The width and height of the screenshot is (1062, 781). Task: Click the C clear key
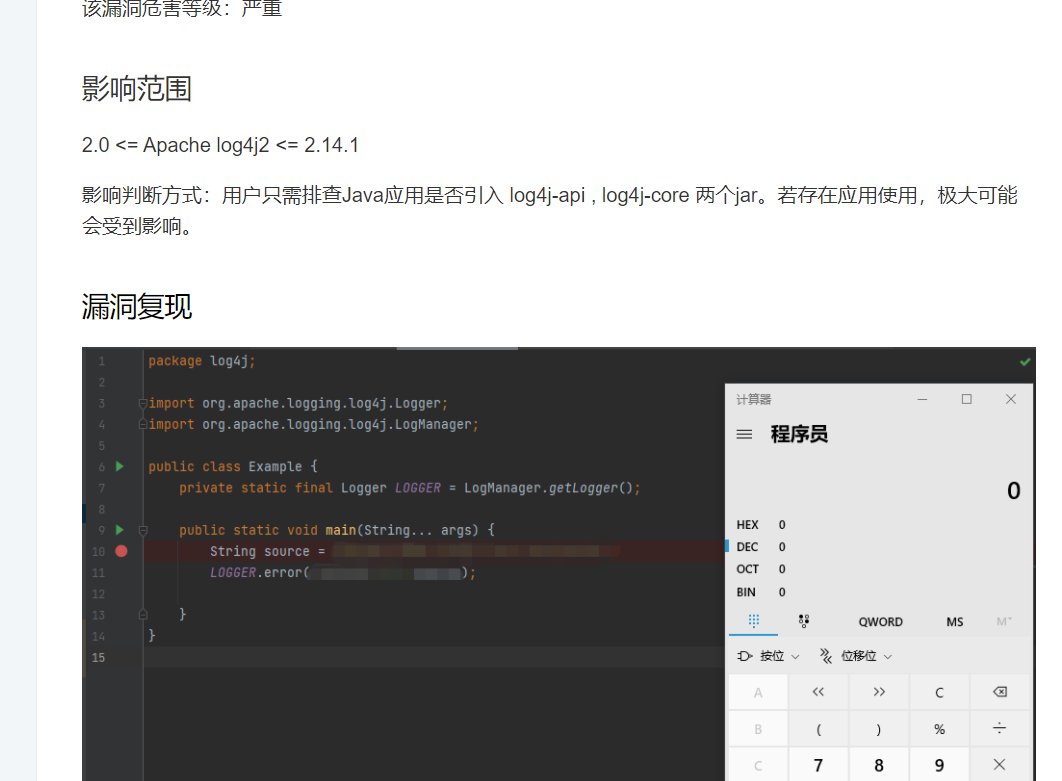tap(939, 692)
